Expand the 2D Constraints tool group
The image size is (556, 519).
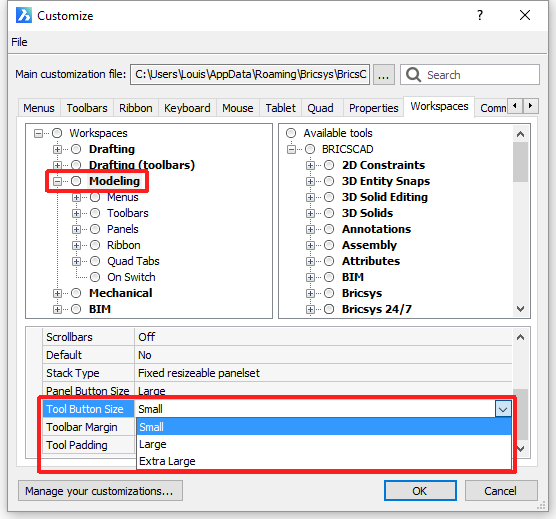pos(310,166)
